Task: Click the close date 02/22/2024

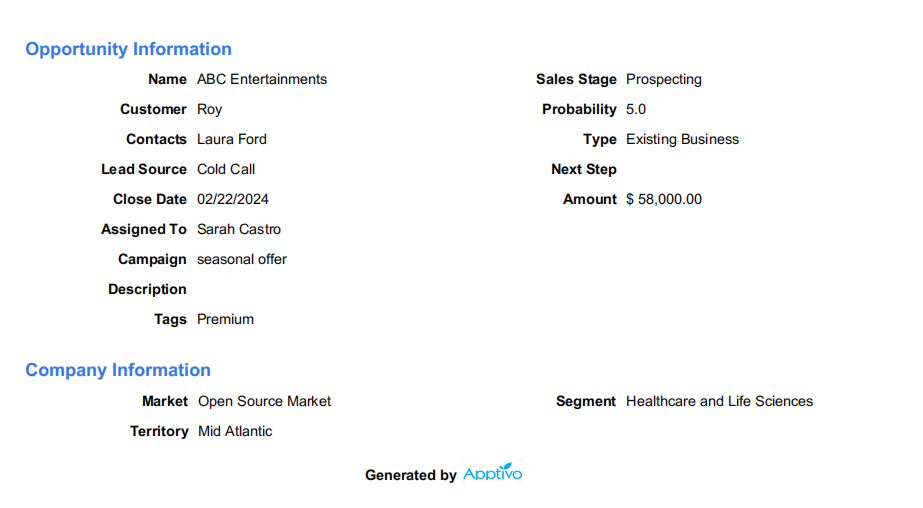Action: (x=233, y=200)
